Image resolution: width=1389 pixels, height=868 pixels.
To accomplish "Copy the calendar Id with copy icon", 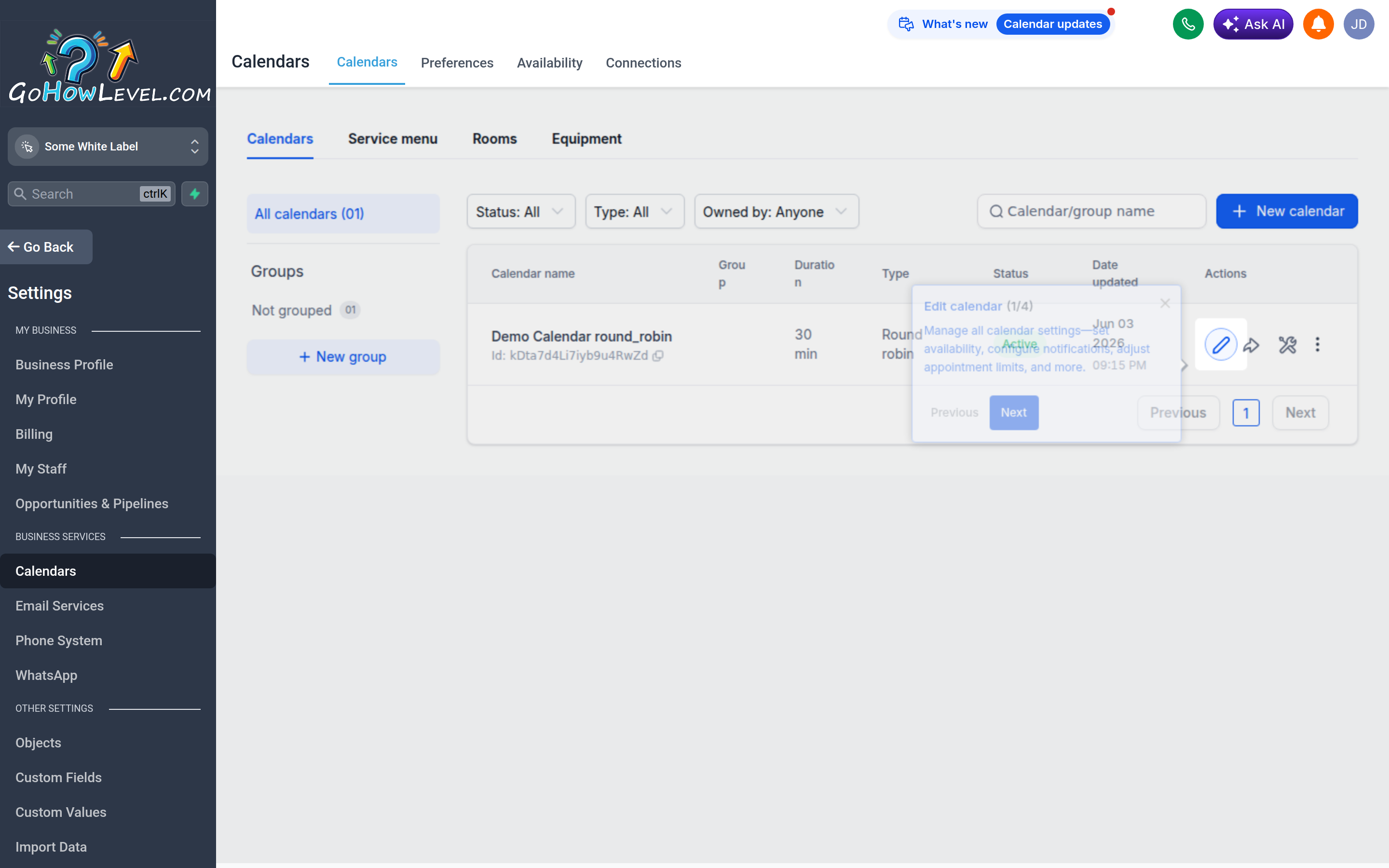I will tap(658, 356).
